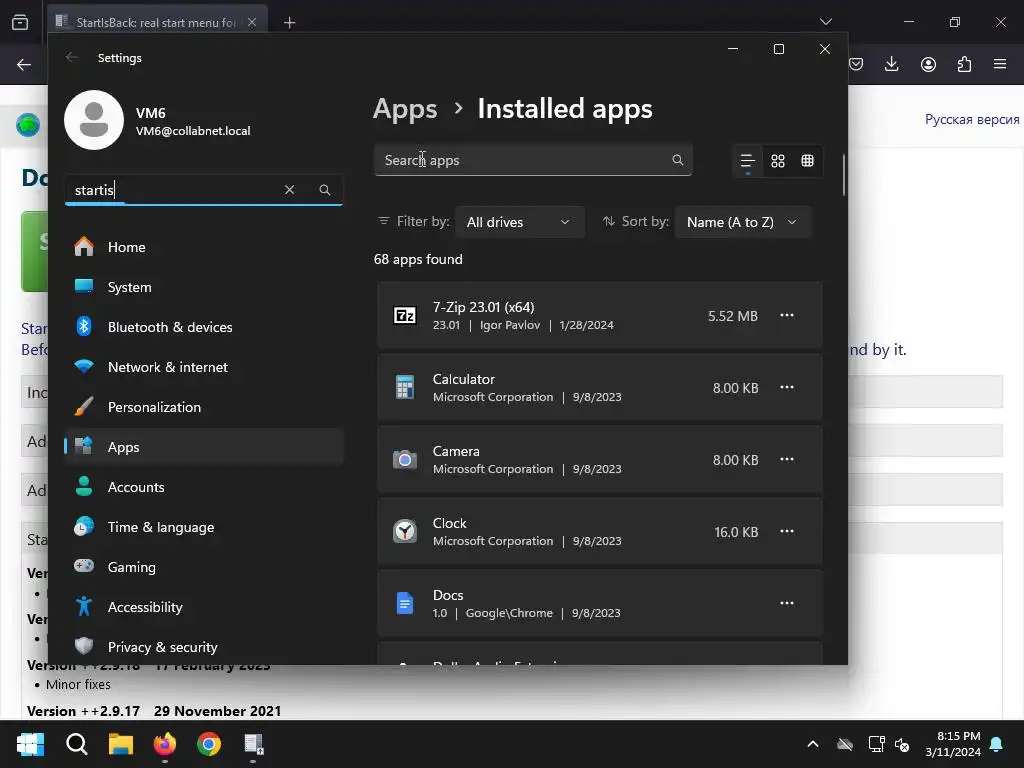This screenshot has width=1024, height=768.
Task: Click the Docs app icon
Action: point(405,603)
